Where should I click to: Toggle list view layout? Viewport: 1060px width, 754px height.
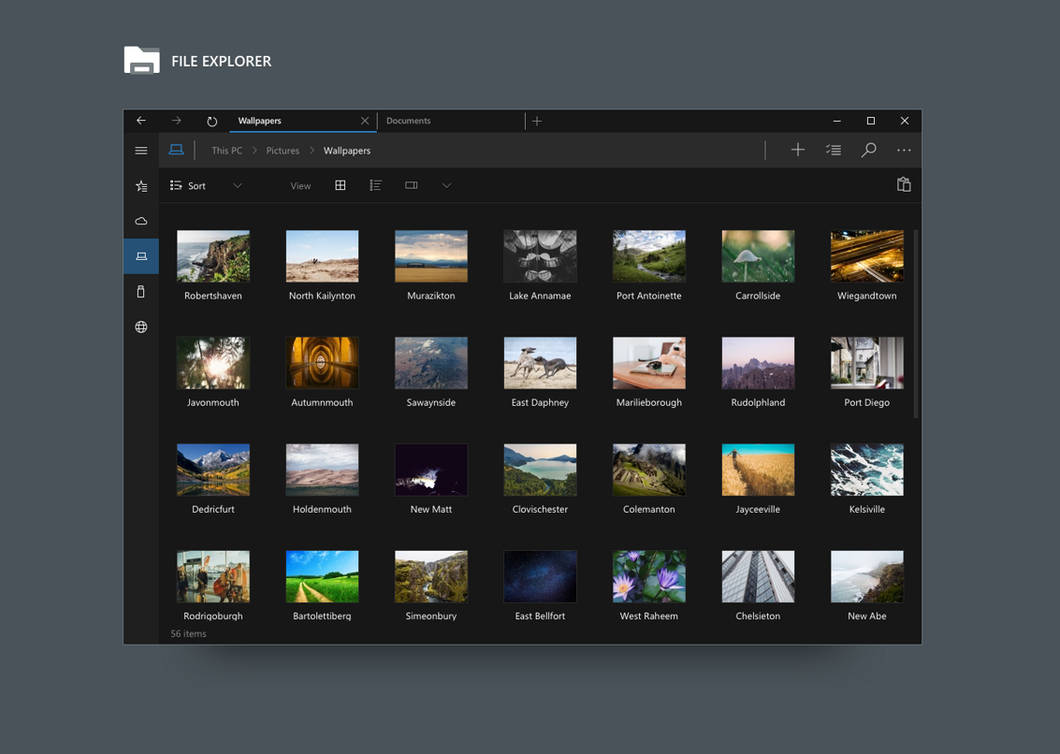375,185
